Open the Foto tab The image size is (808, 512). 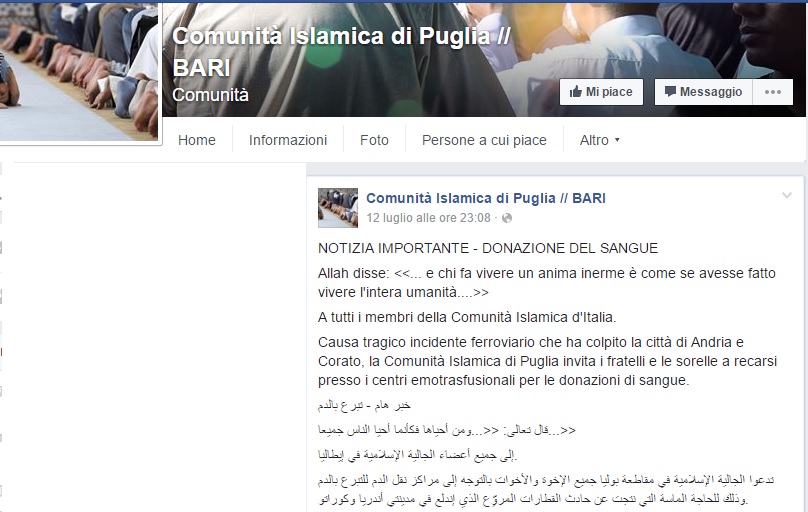coord(374,140)
